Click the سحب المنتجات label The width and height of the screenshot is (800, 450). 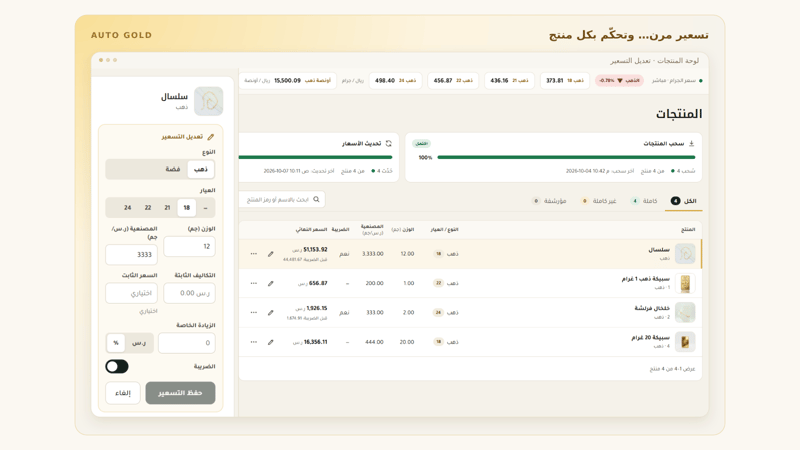coord(663,143)
